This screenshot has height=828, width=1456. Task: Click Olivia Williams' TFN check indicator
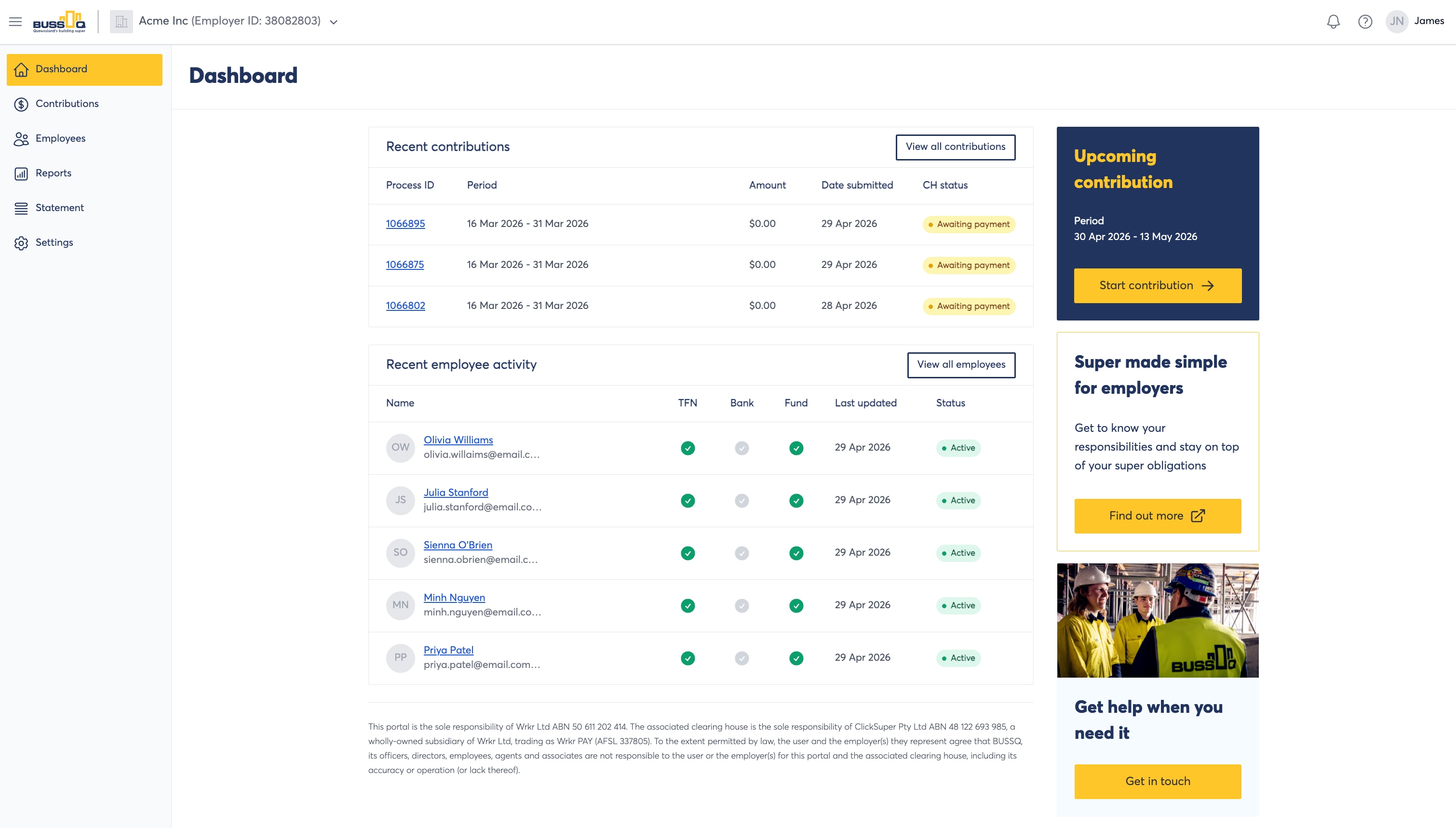(x=688, y=448)
